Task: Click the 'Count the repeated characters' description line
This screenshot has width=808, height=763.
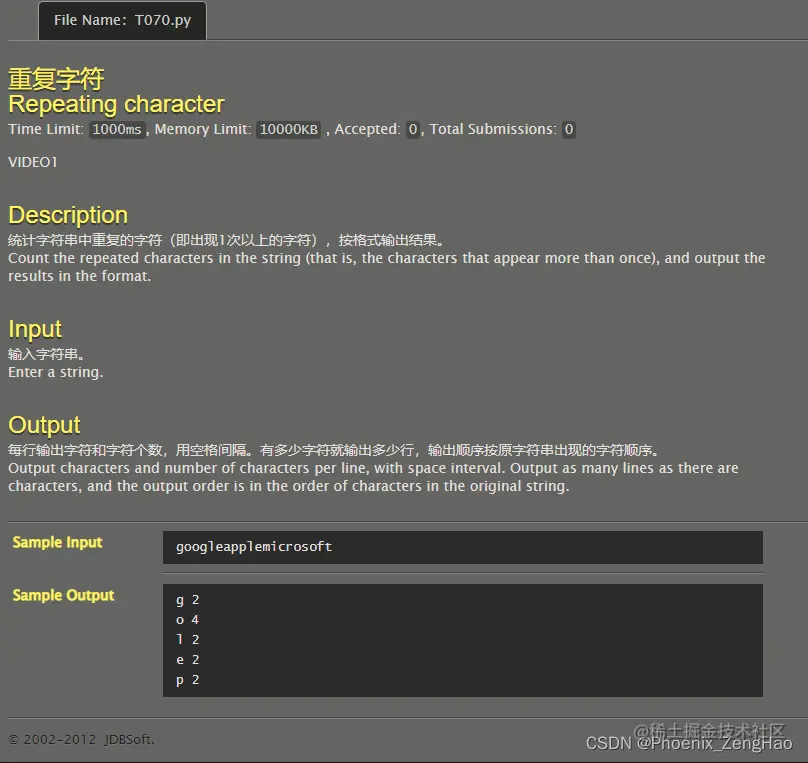Action: click(x=386, y=267)
